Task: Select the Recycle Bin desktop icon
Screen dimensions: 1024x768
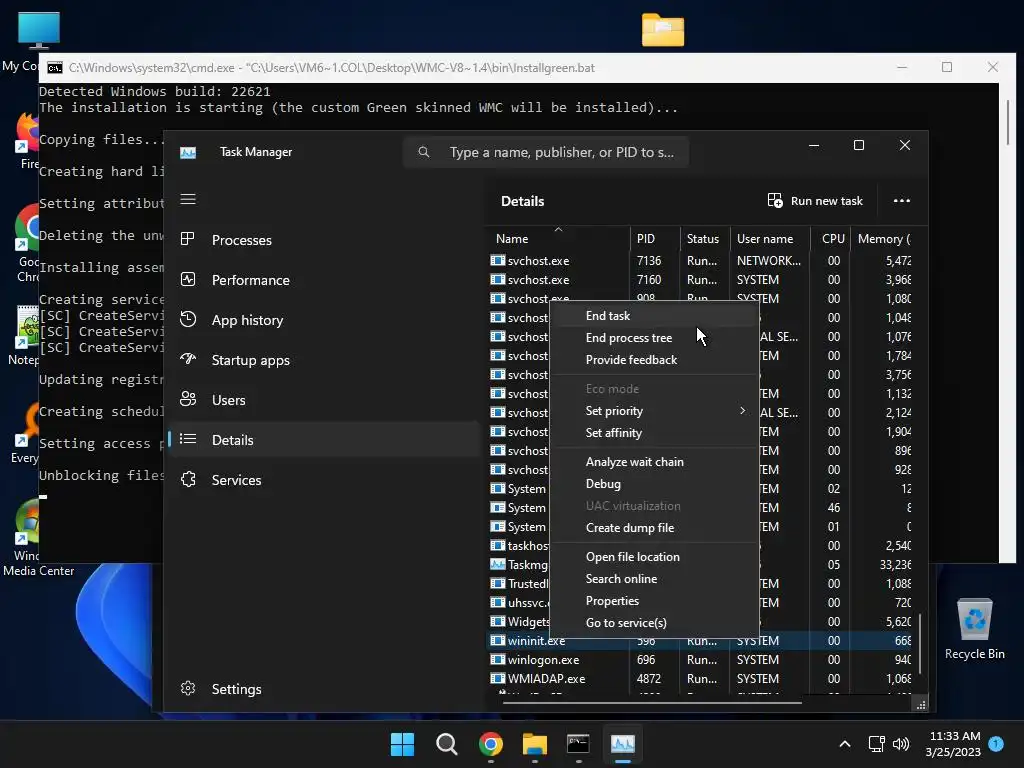Action: click(x=974, y=629)
